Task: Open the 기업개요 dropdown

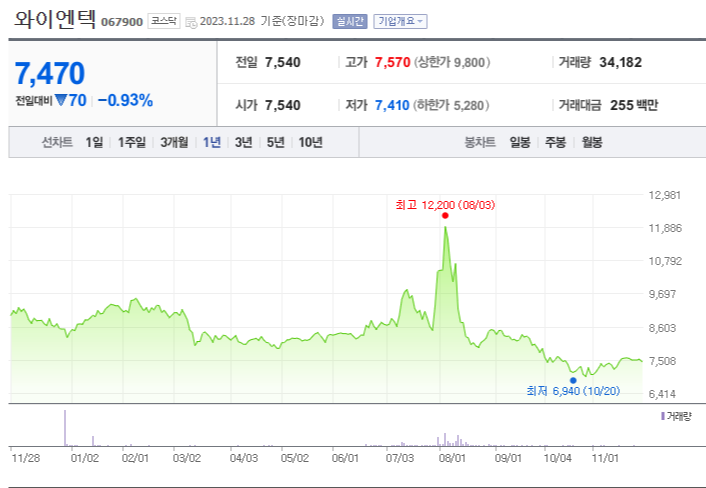Action: click(400, 21)
